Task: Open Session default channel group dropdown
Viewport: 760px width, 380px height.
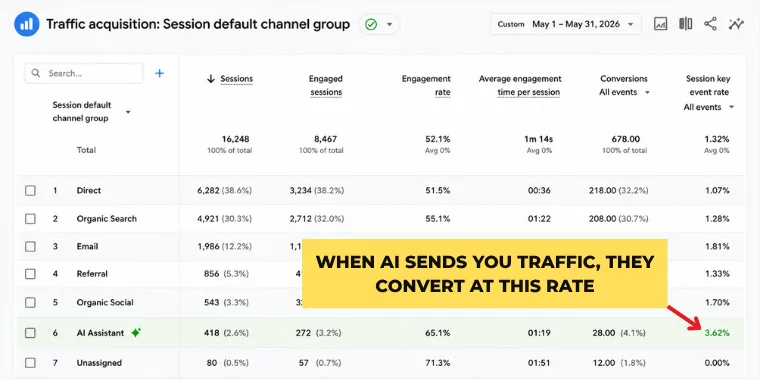Action: (128, 112)
